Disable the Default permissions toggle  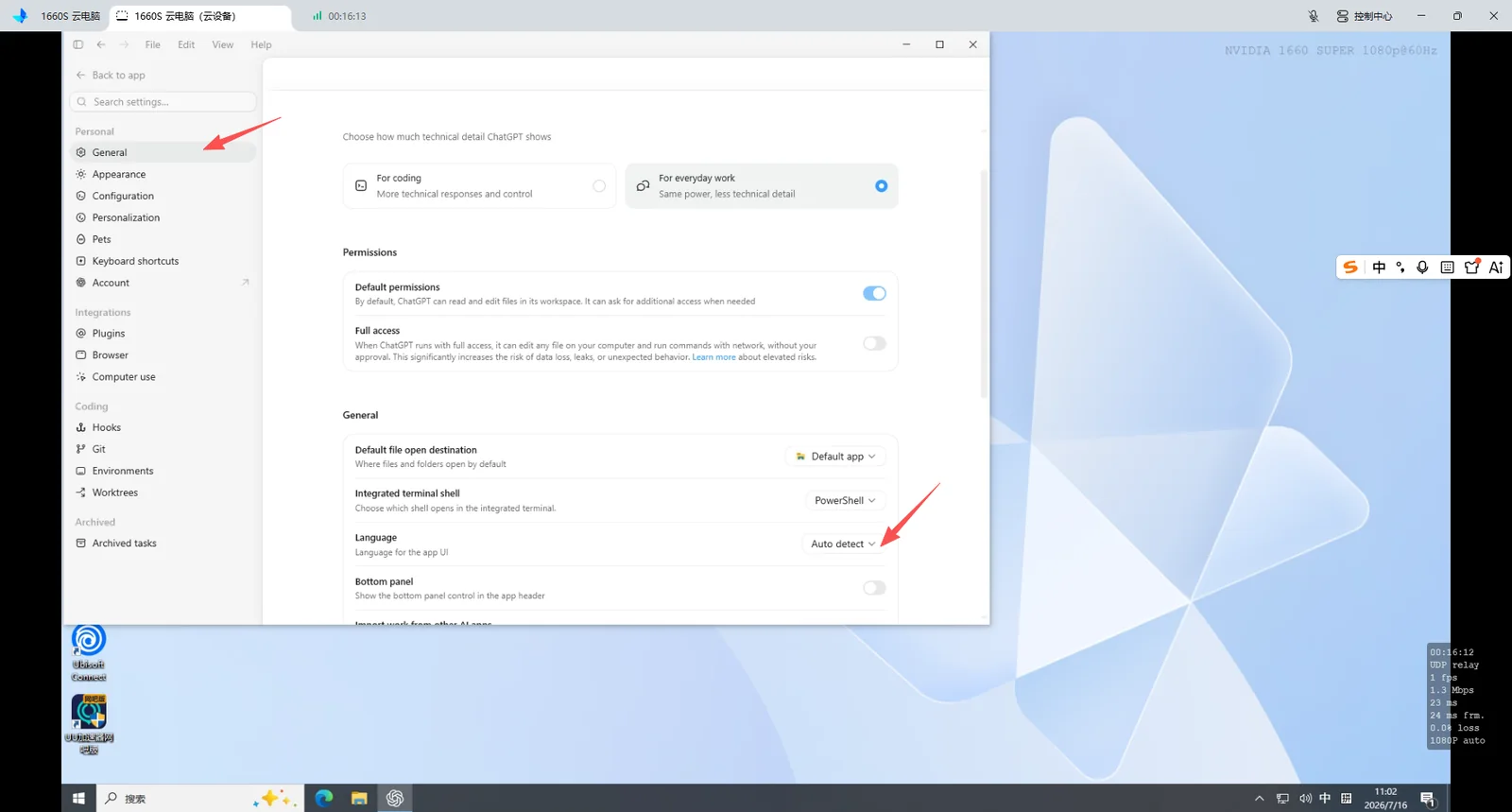[874, 294]
